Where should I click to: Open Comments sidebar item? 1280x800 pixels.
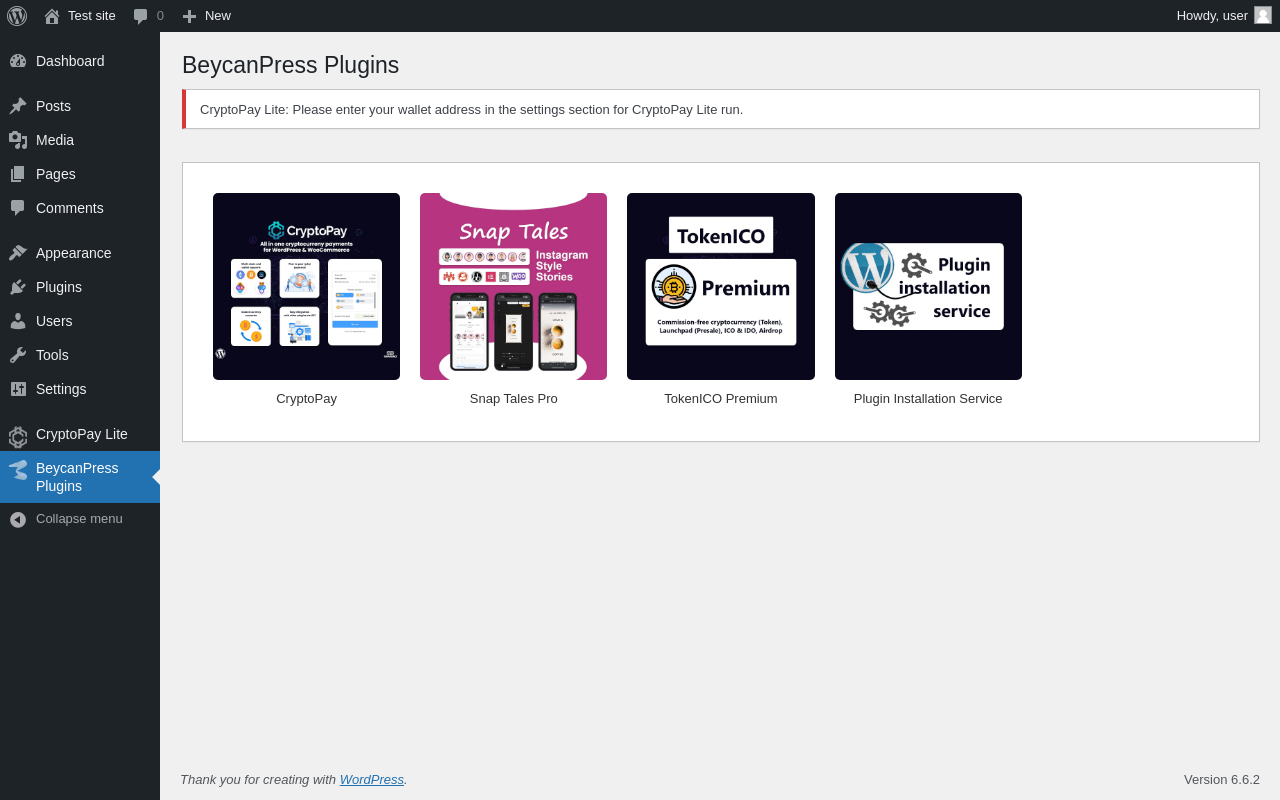[x=80, y=208]
